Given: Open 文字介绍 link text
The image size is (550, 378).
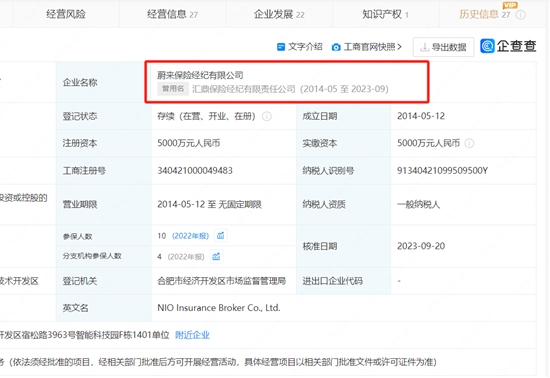Looking at the screenshot, I should point(305,47).
